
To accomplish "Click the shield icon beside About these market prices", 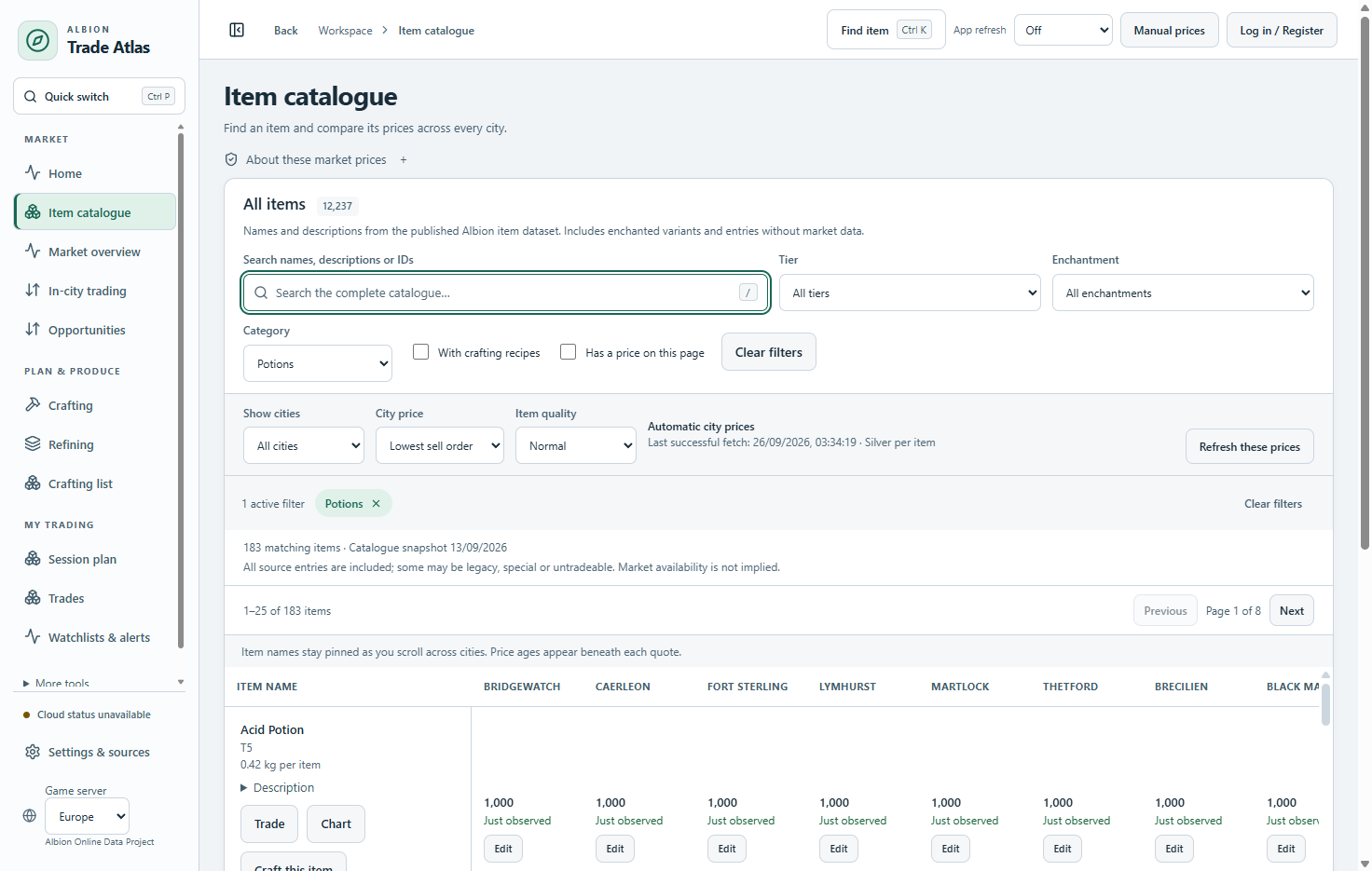I will [x=231, y=159].
